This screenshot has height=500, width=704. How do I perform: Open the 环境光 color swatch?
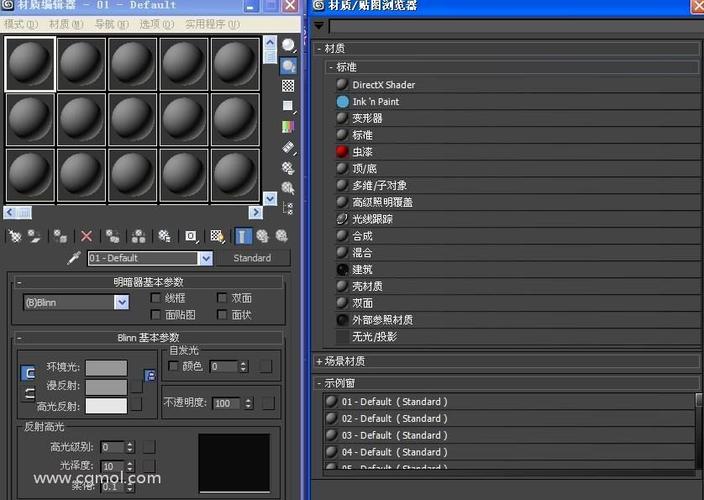coord(106,368)
